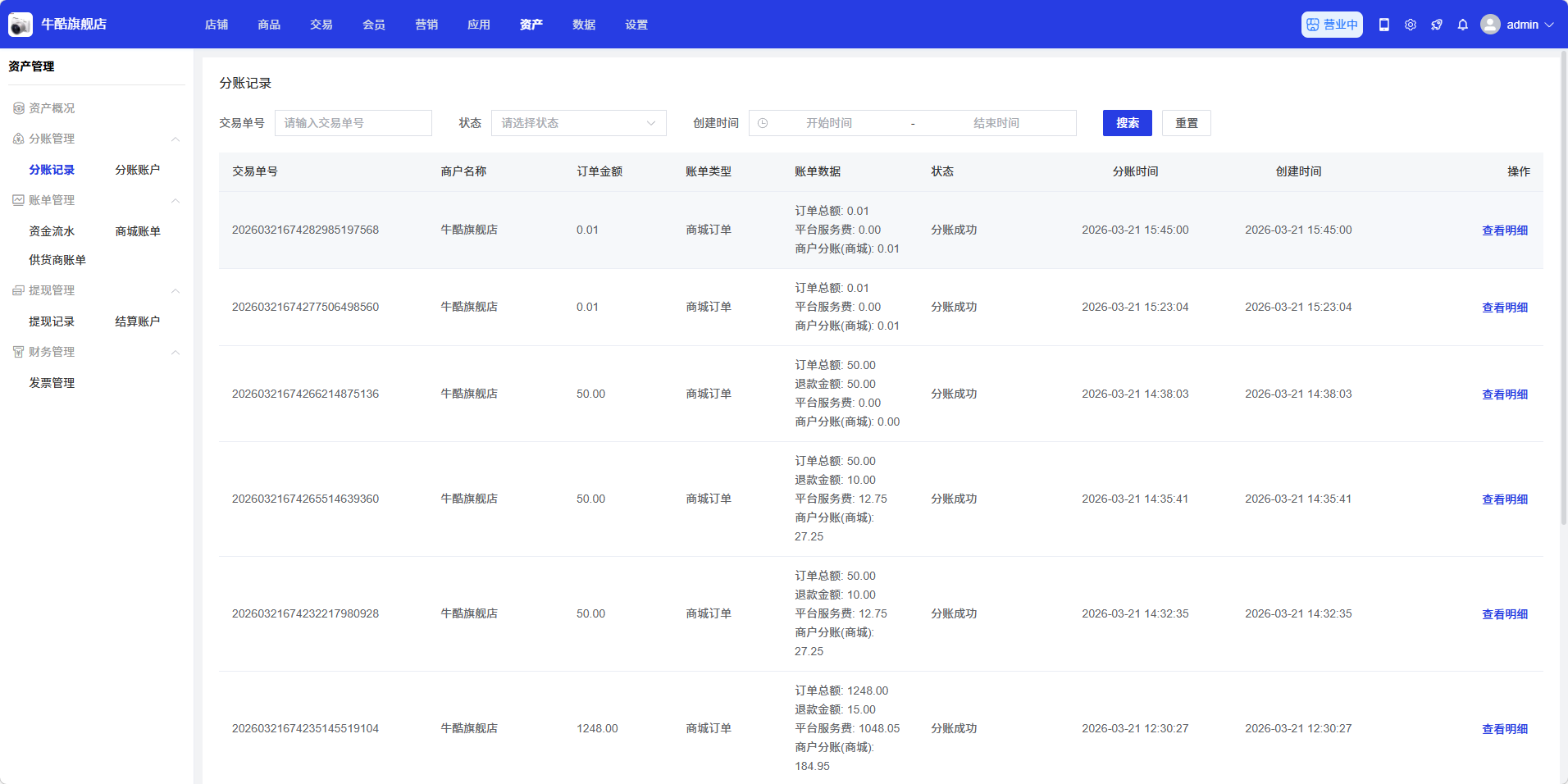
Task: Switch to the 营销 top menu
Action: pos(426,25)
